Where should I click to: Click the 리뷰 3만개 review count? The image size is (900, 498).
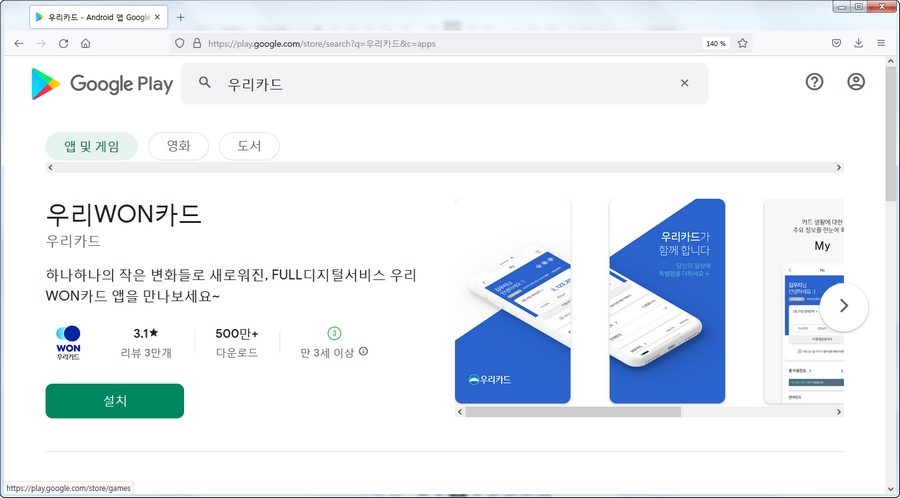146,353
